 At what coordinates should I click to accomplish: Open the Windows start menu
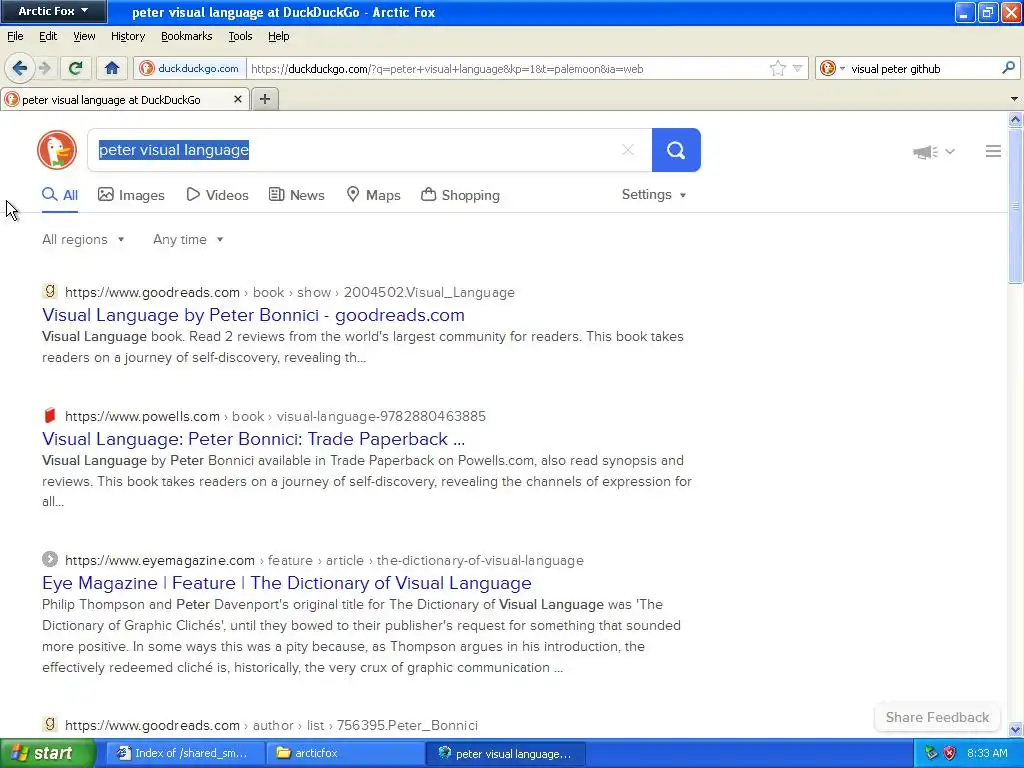pos(48,753)
